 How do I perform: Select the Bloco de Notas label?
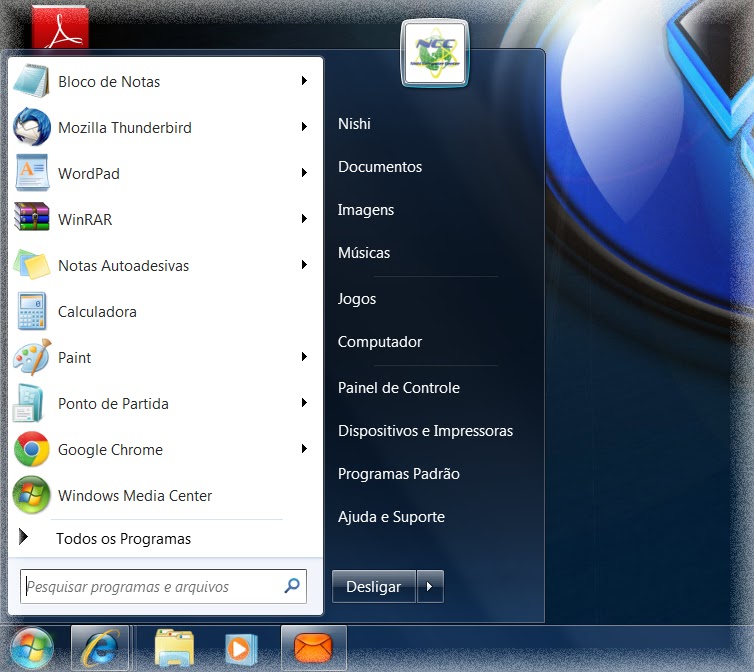109,82
